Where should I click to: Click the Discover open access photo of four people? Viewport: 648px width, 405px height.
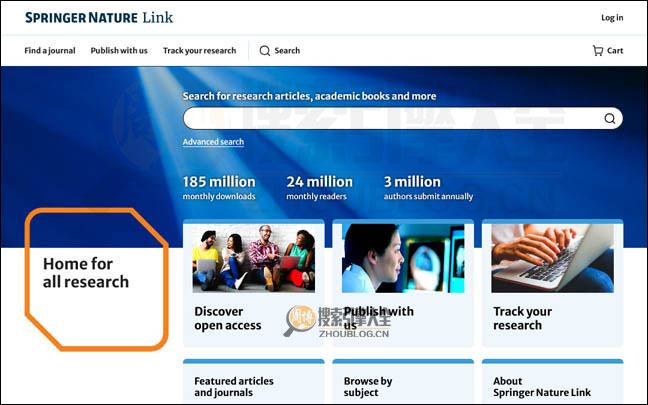pyautogui.click(x=254, y=258)
